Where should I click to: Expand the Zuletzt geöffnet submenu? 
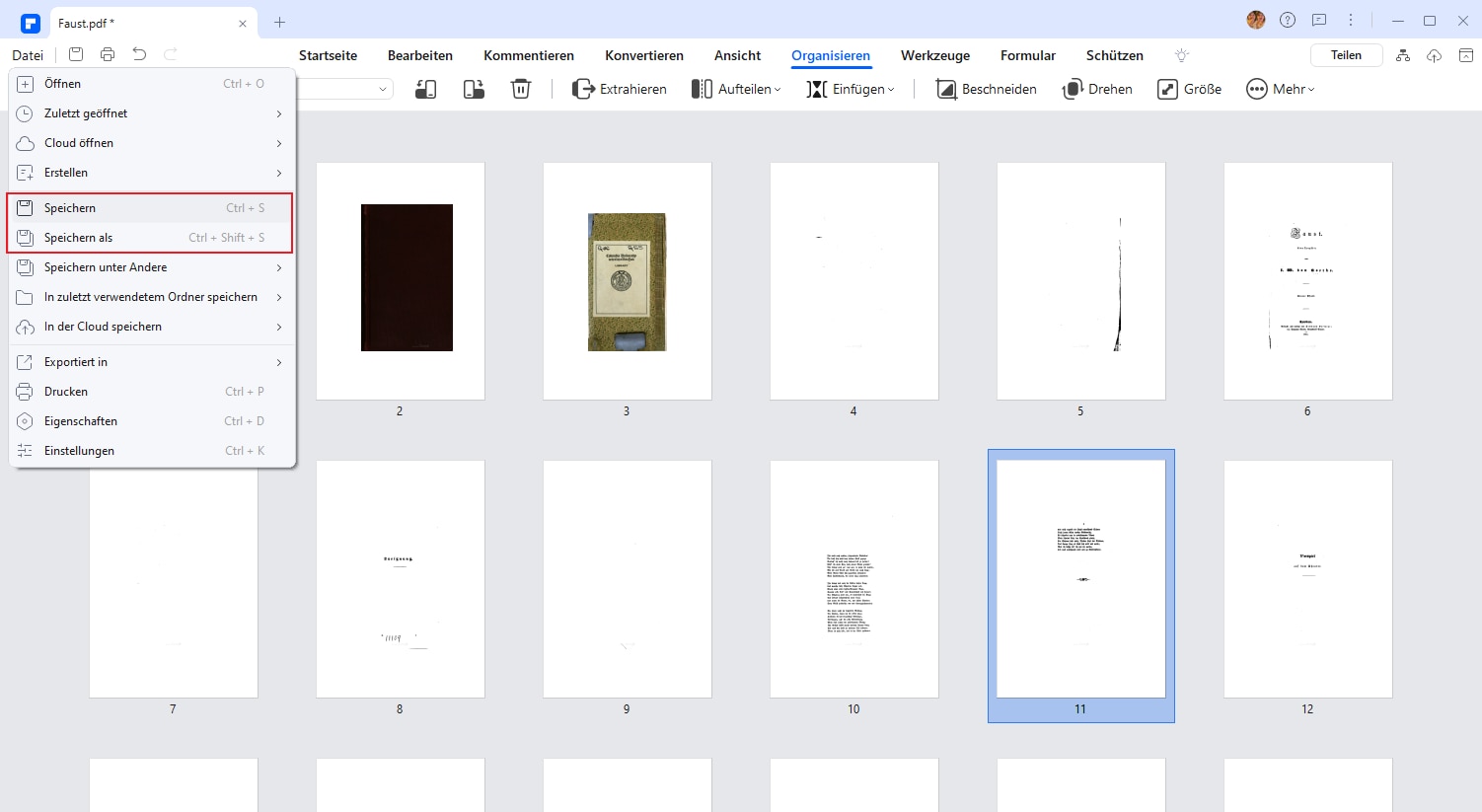pos(152,113)
